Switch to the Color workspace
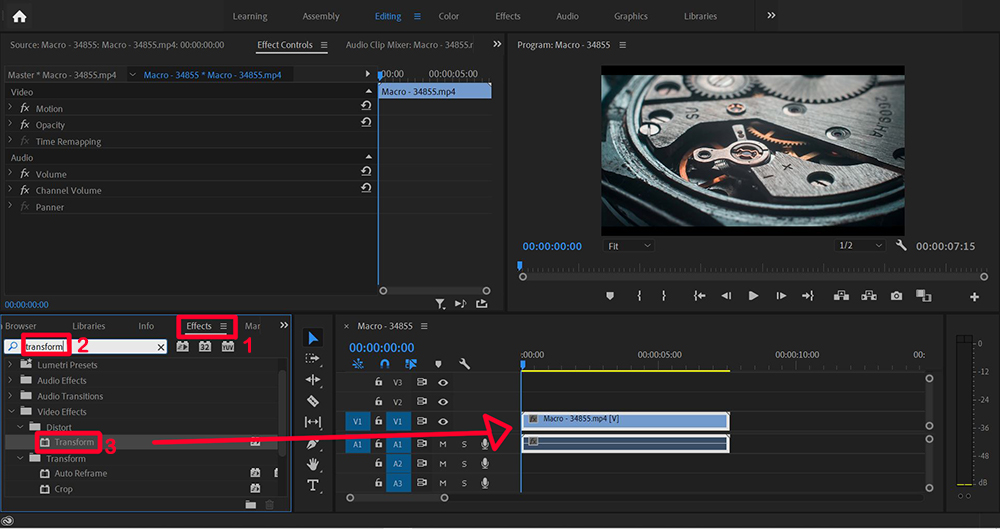Image resolution: width=1000 pixels, height=529 pixels. tap(449, 16)
